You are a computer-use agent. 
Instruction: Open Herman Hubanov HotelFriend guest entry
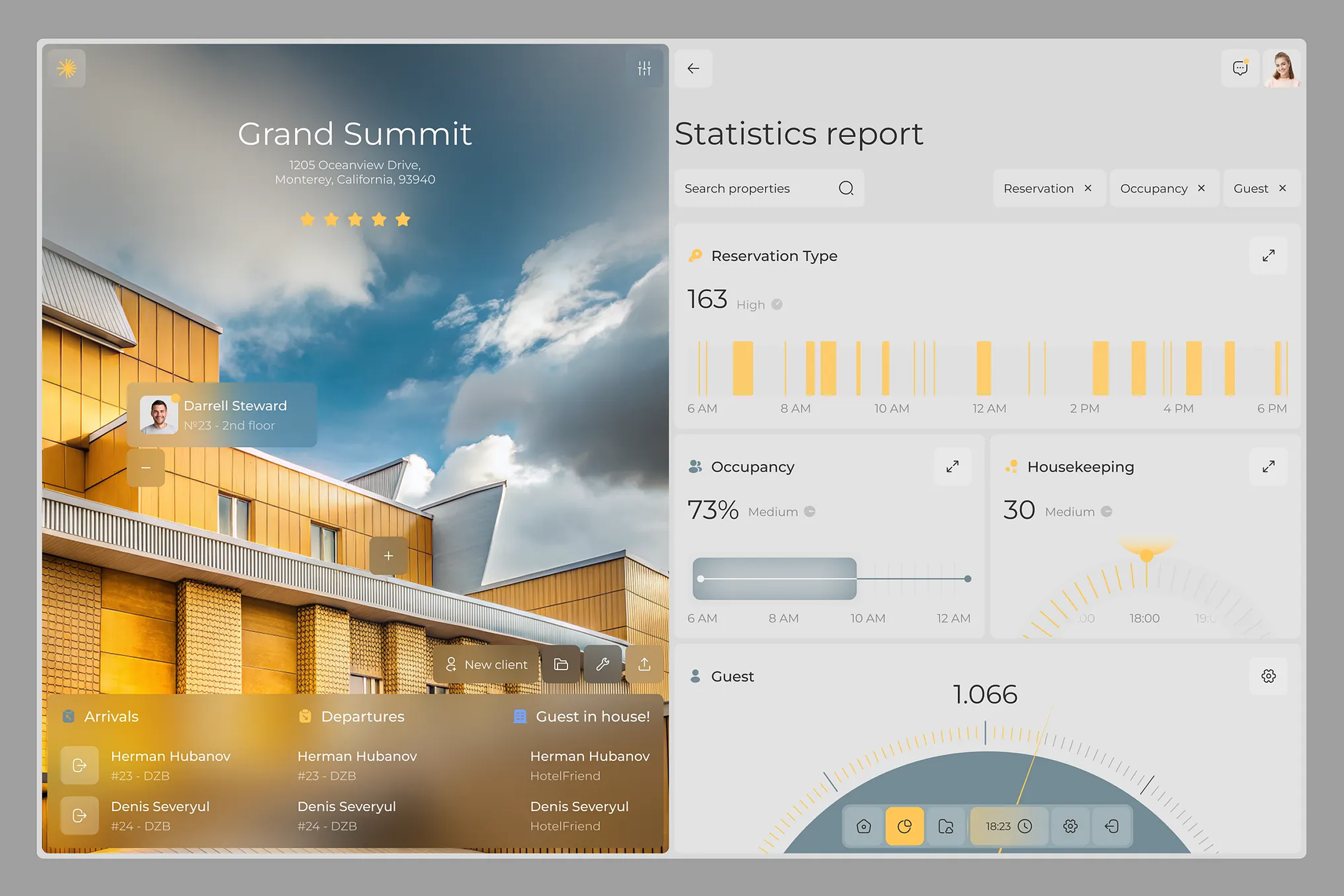tap(590, 766)
